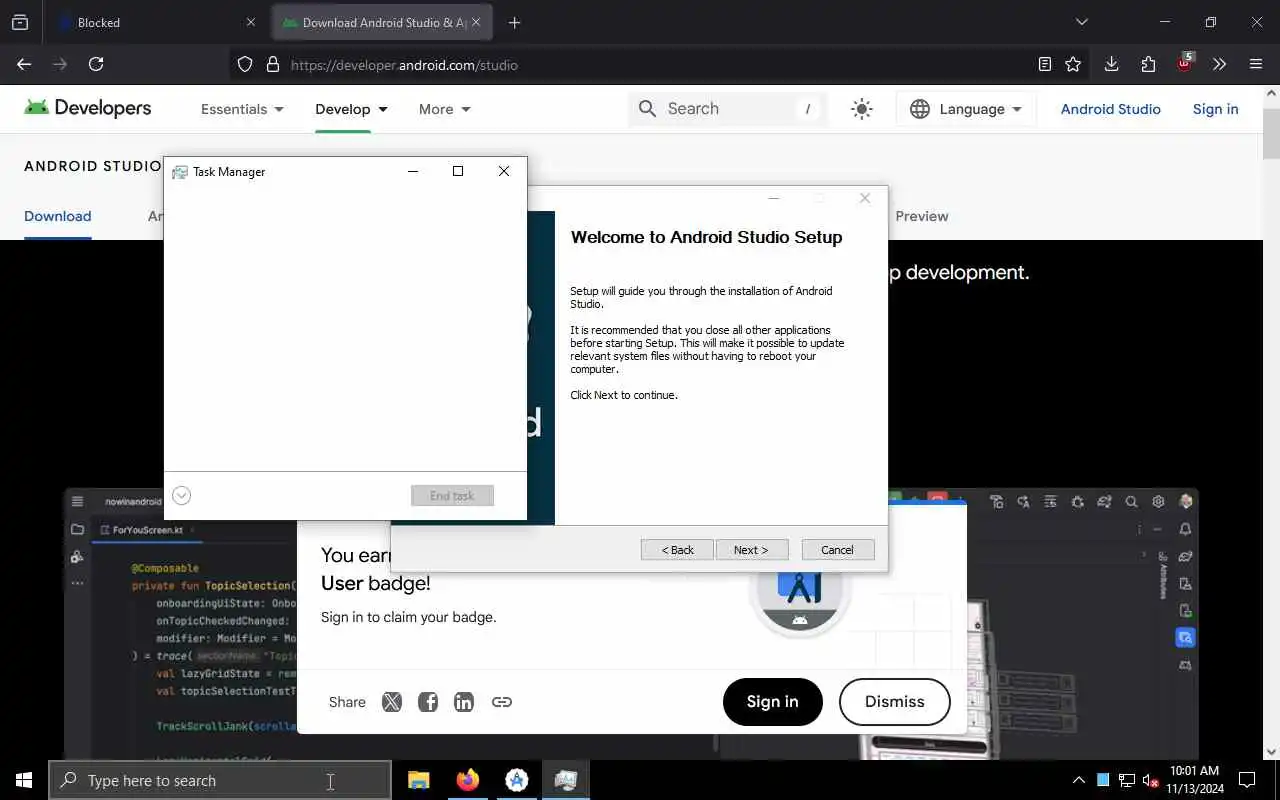
Task: Switch to Android Studio taskbar icon
Action: click(517, 780)
